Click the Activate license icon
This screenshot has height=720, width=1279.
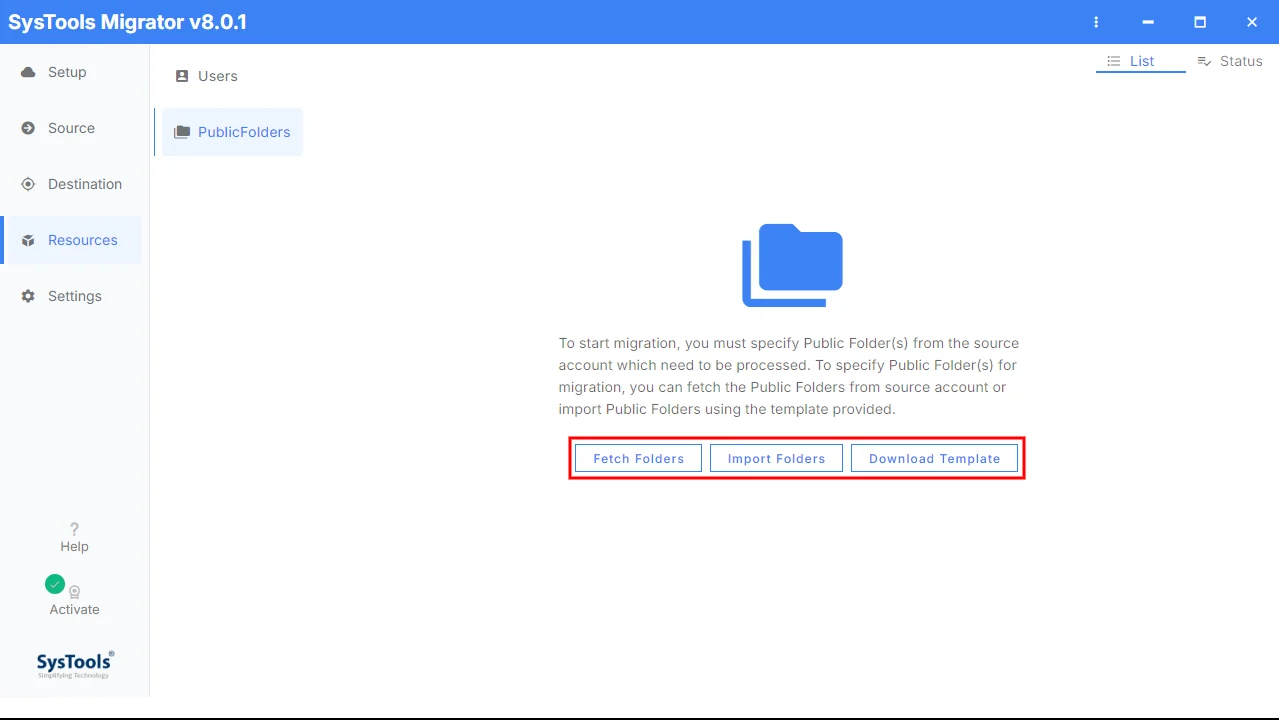pyautogui.click(x=74, y=592)
